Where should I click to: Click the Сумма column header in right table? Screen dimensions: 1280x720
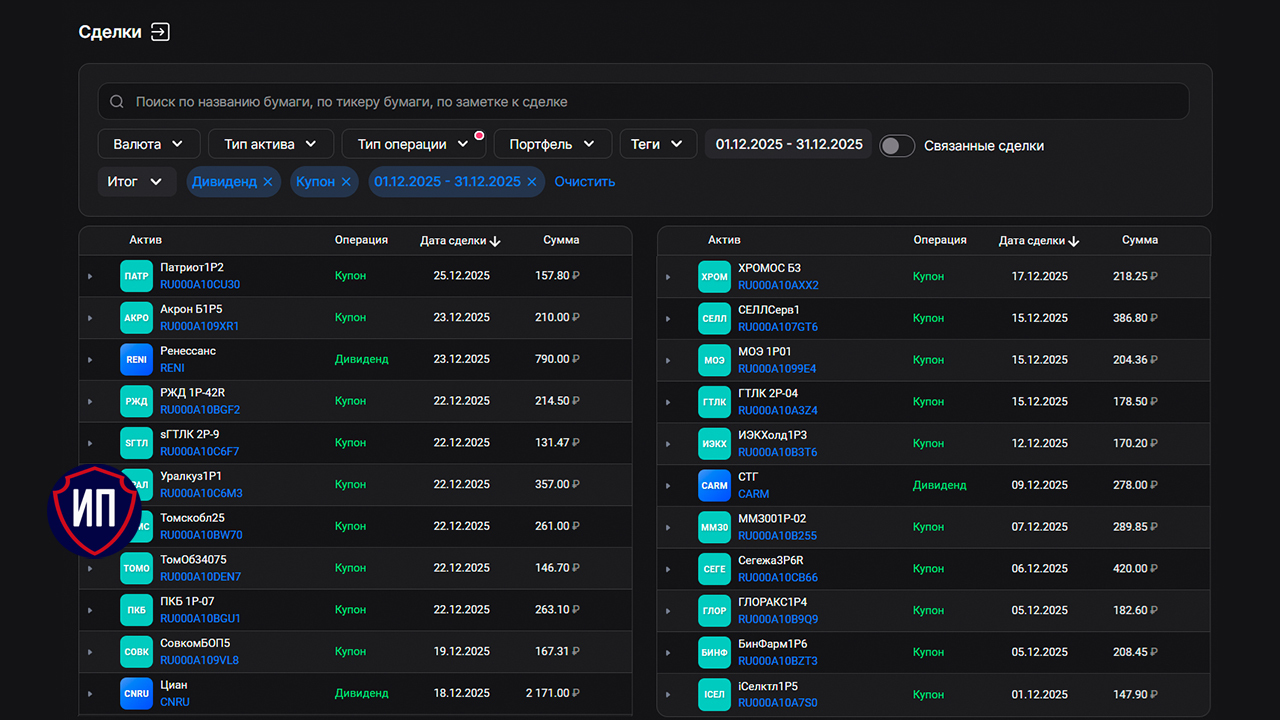point(1139,240)
